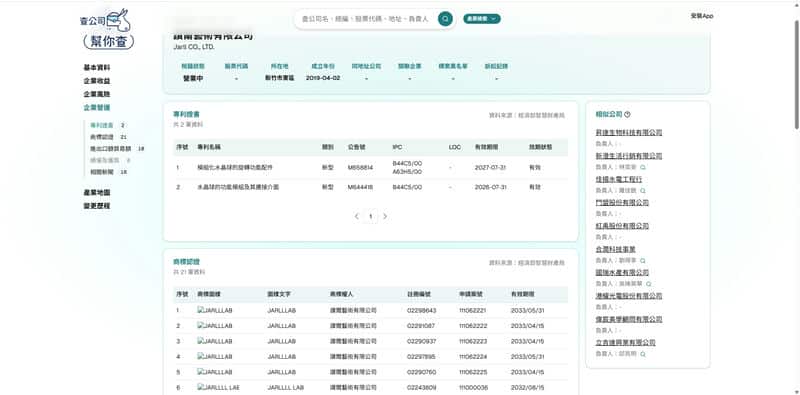The width and height of the screenshot is (800, 395).
Task: Select the 相關新聞 sub-item in sidebar
Action: (108, 172)
